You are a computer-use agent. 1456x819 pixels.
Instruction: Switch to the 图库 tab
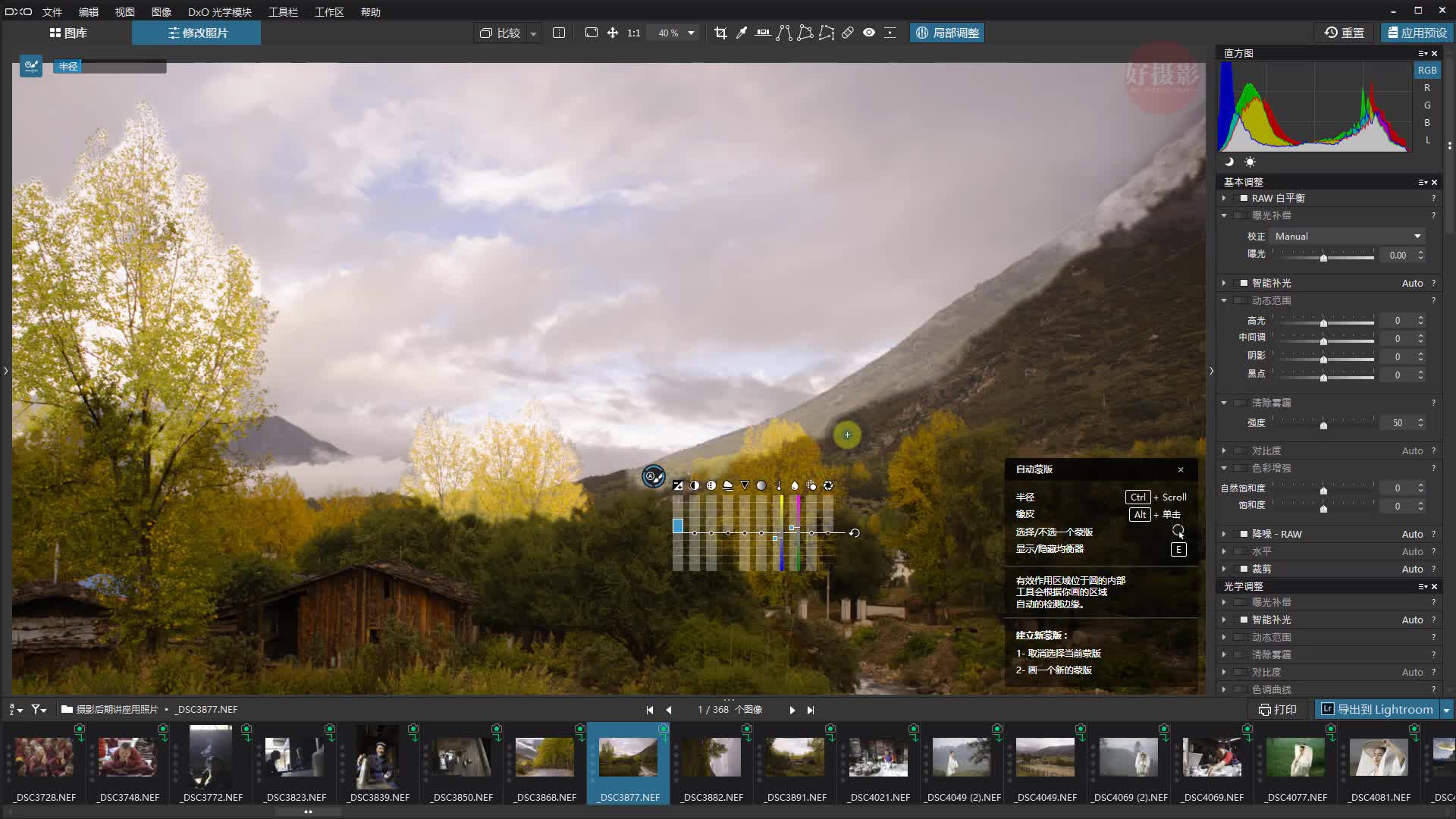(x=69, y=33)
